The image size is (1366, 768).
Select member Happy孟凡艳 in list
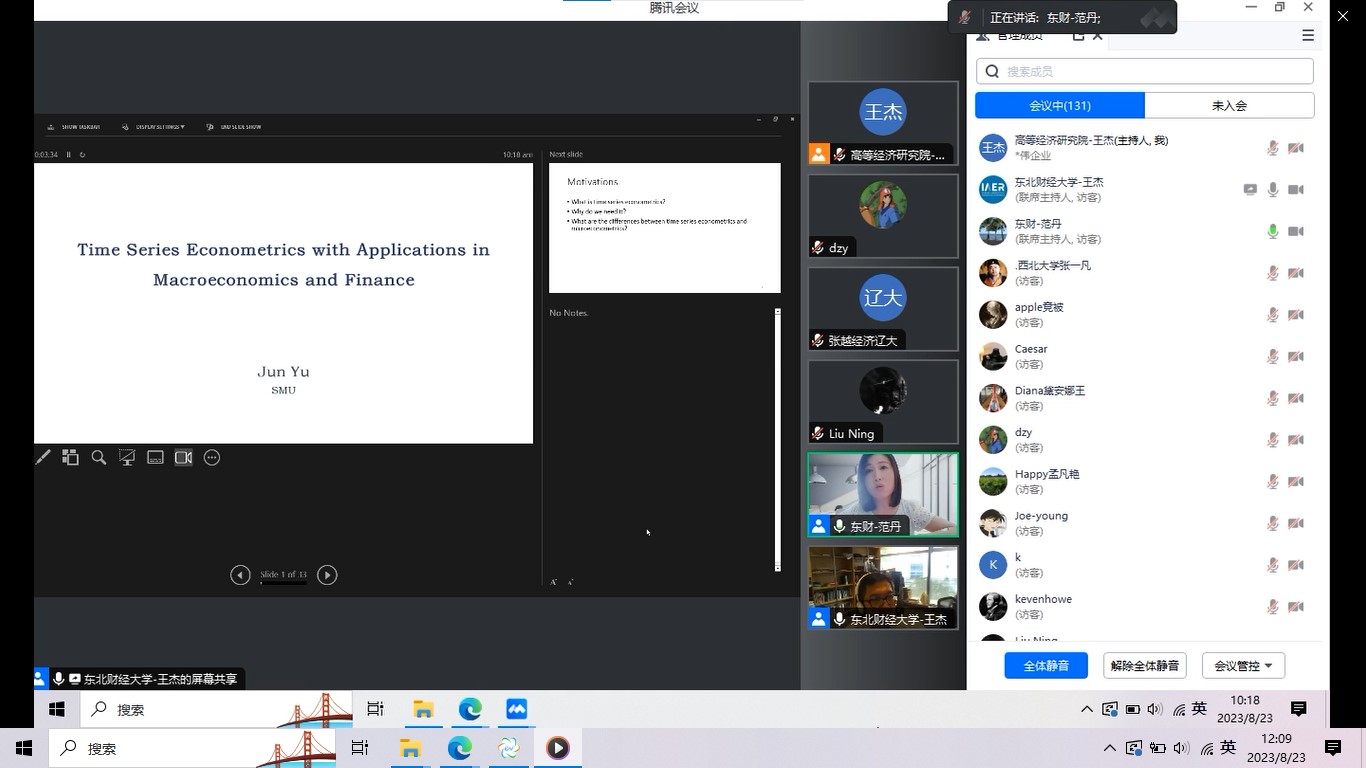[1144, 482]
